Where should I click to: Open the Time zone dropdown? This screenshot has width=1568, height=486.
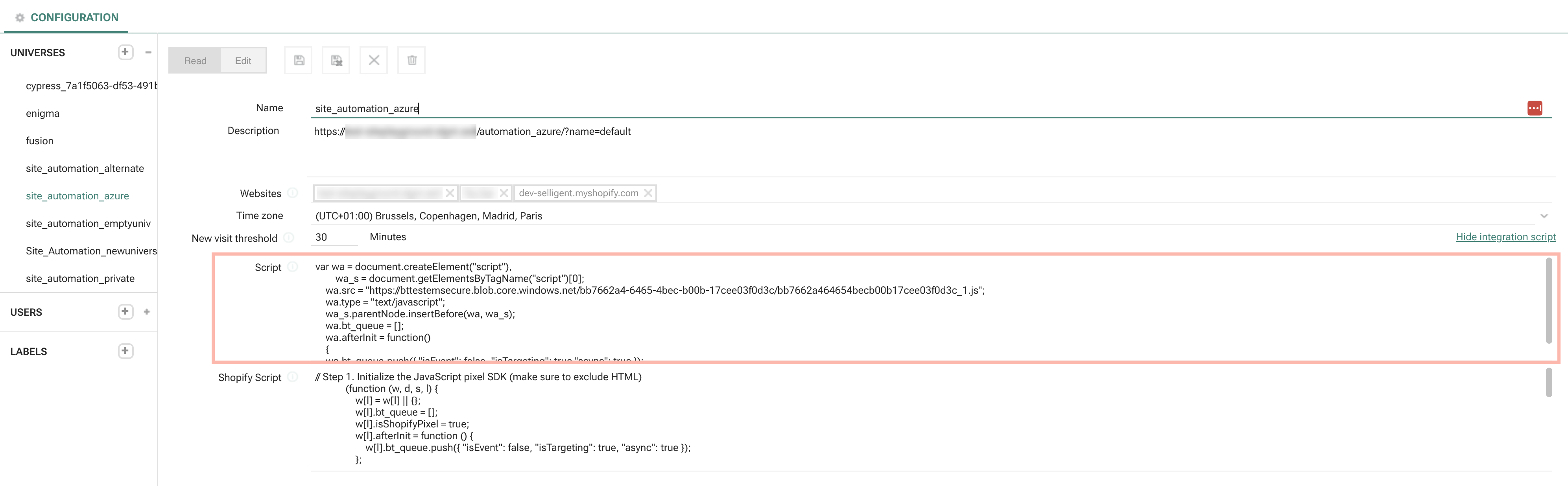point(1544,216)
